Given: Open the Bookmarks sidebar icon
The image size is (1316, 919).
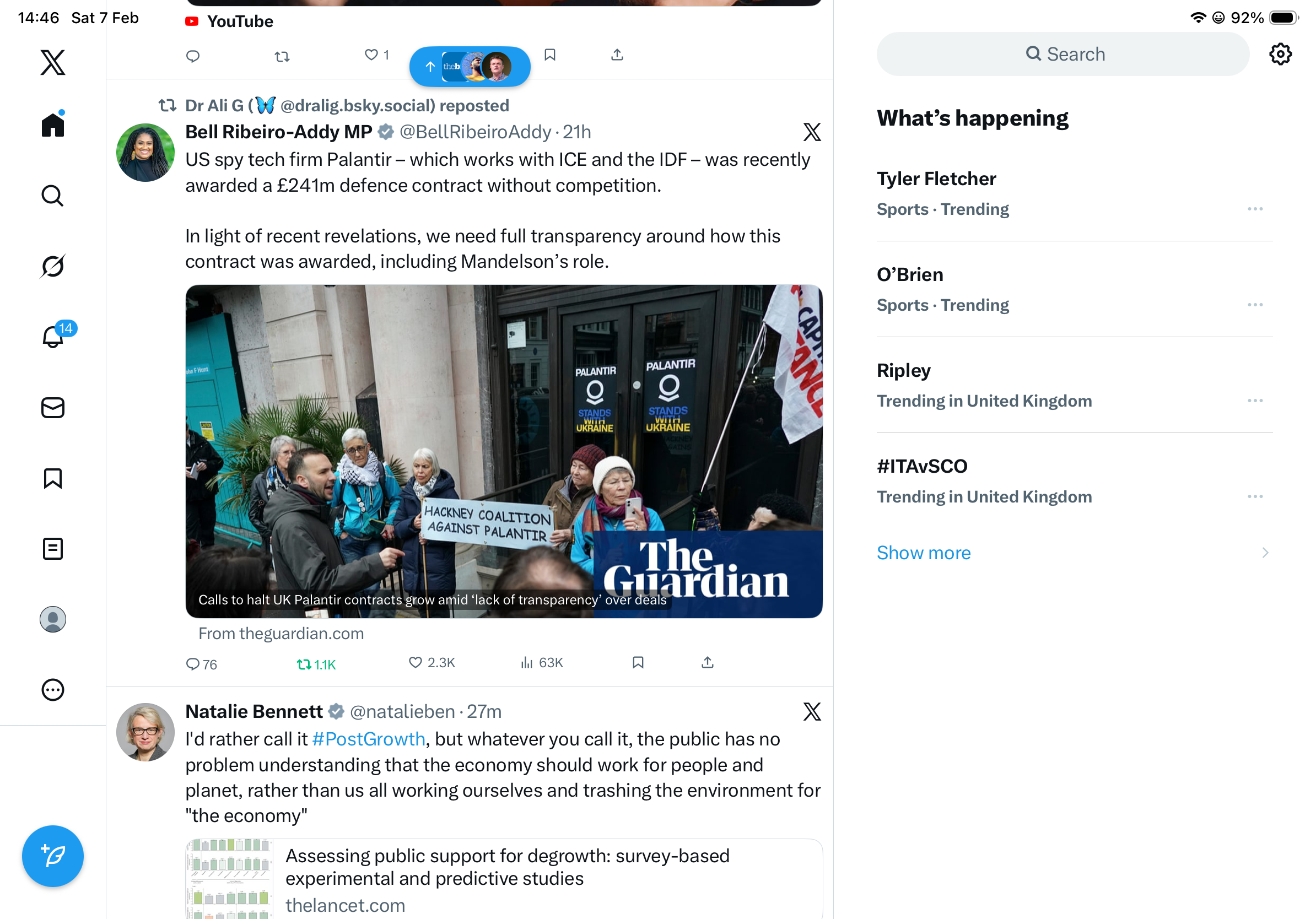Looking at the screenshot, I should click(x=53, y=478).
